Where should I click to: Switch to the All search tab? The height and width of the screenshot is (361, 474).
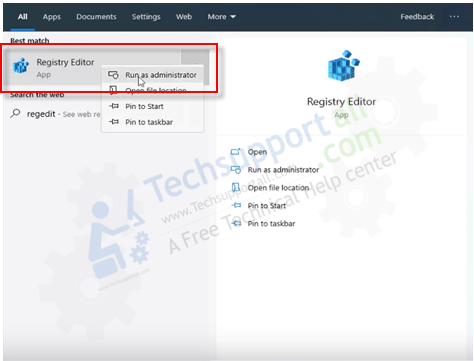click(x=22, y=17)
